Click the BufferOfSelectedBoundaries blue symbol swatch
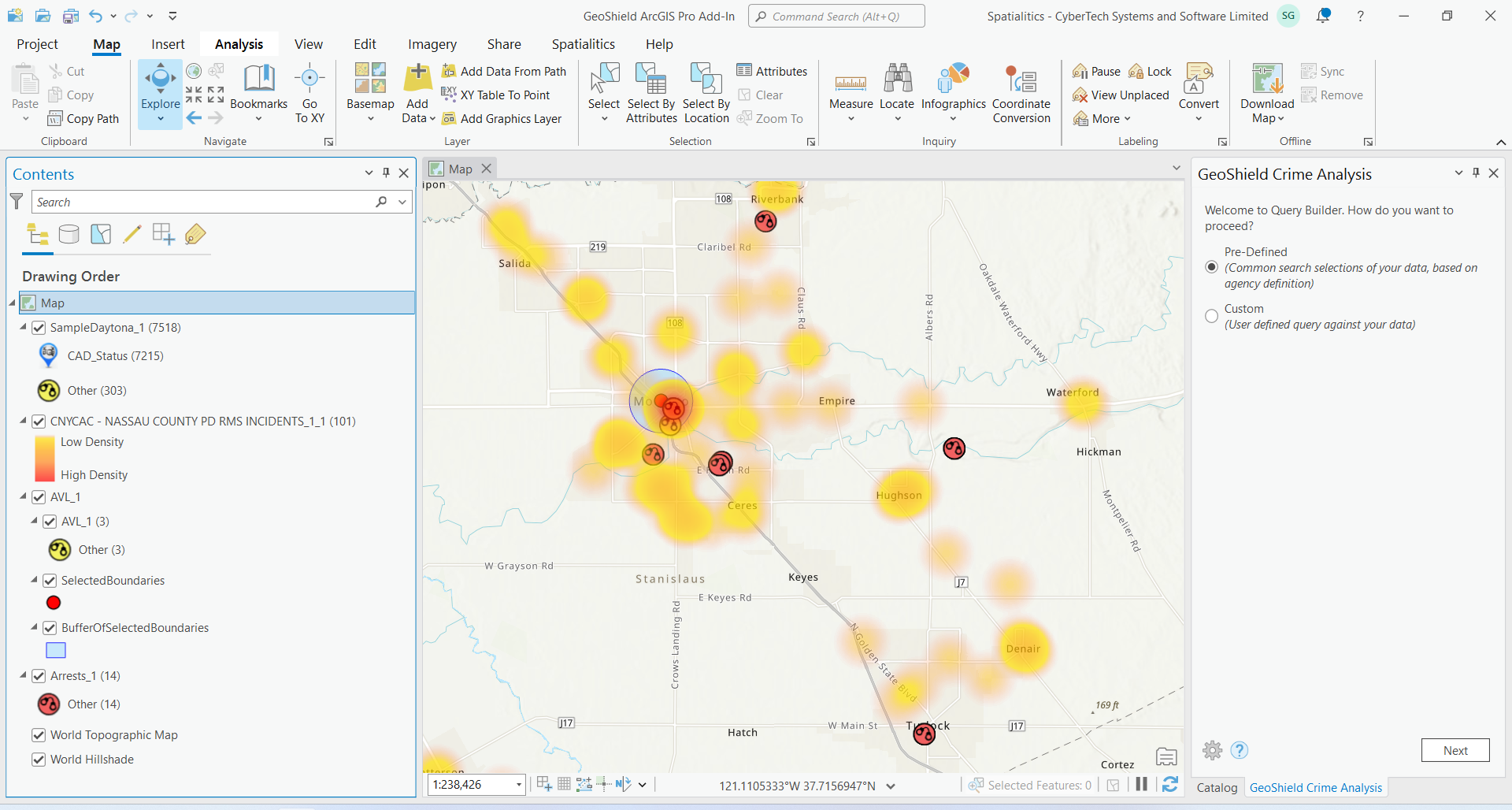 tap(56, 650)
